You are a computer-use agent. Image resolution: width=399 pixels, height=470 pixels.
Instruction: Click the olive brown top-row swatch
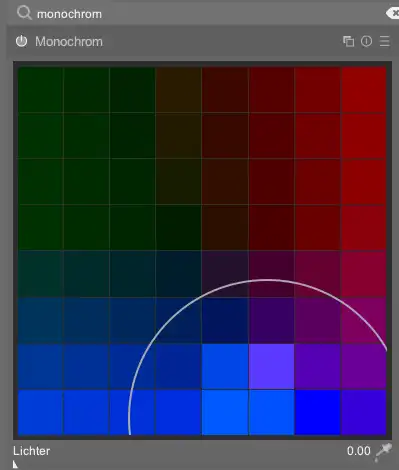(x=178, y=90)
